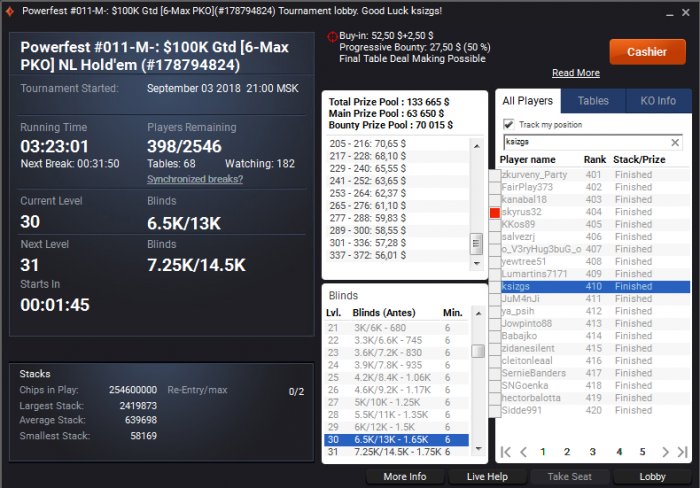Screen dimensions: 700x488
Task: Select player yewtree51 row
Action: coord(595,262)
